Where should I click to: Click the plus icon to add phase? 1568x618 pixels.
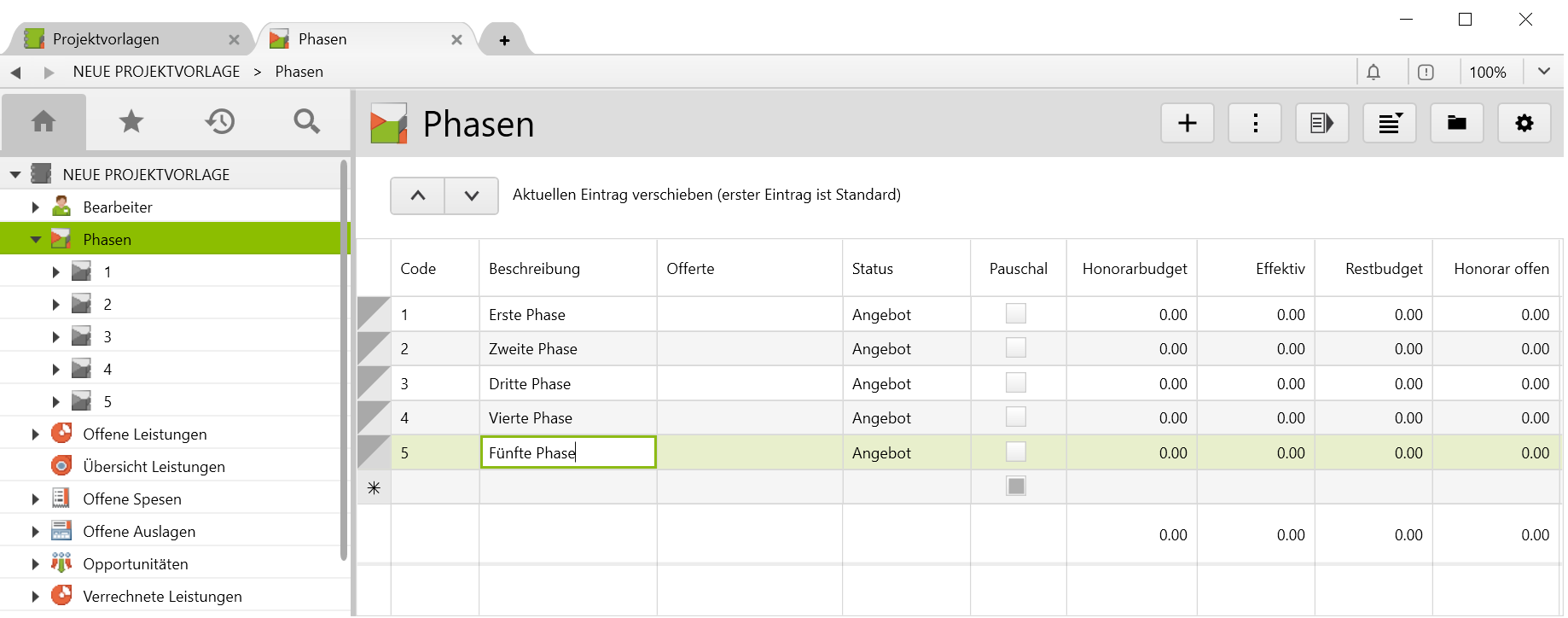pos(1187,124)
